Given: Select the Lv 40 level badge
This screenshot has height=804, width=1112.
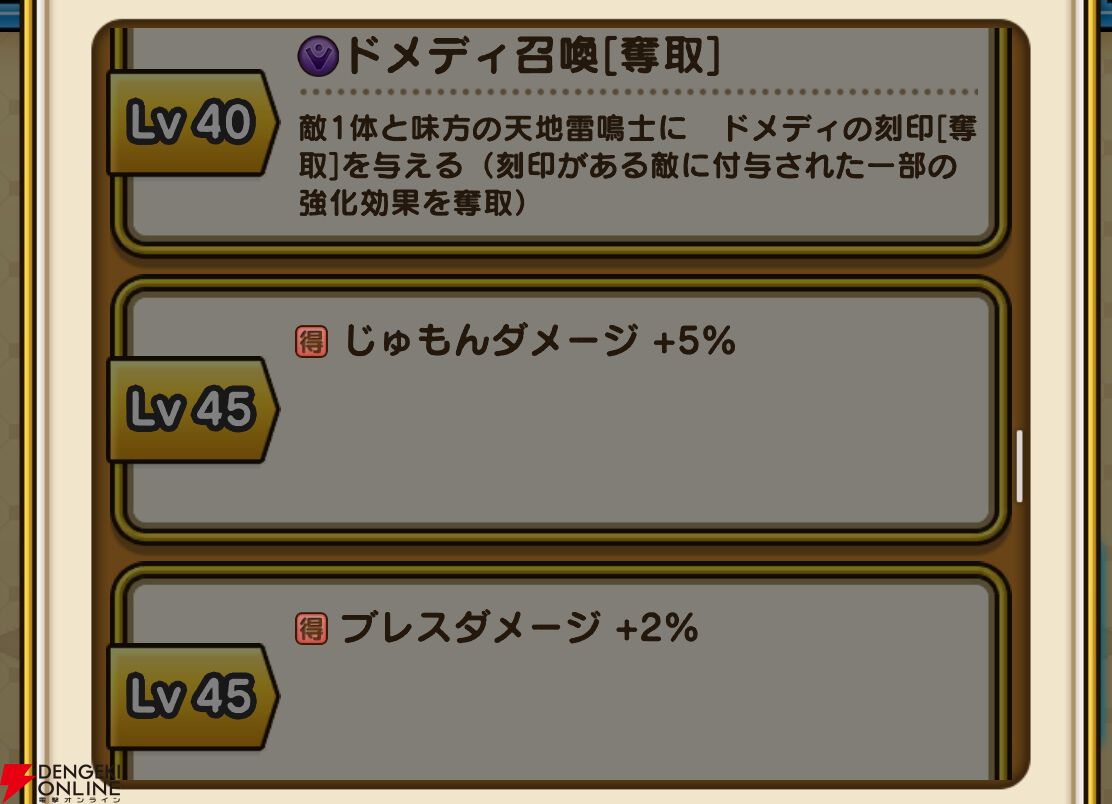Looking at the screenshot, I should tap(191, 123).
